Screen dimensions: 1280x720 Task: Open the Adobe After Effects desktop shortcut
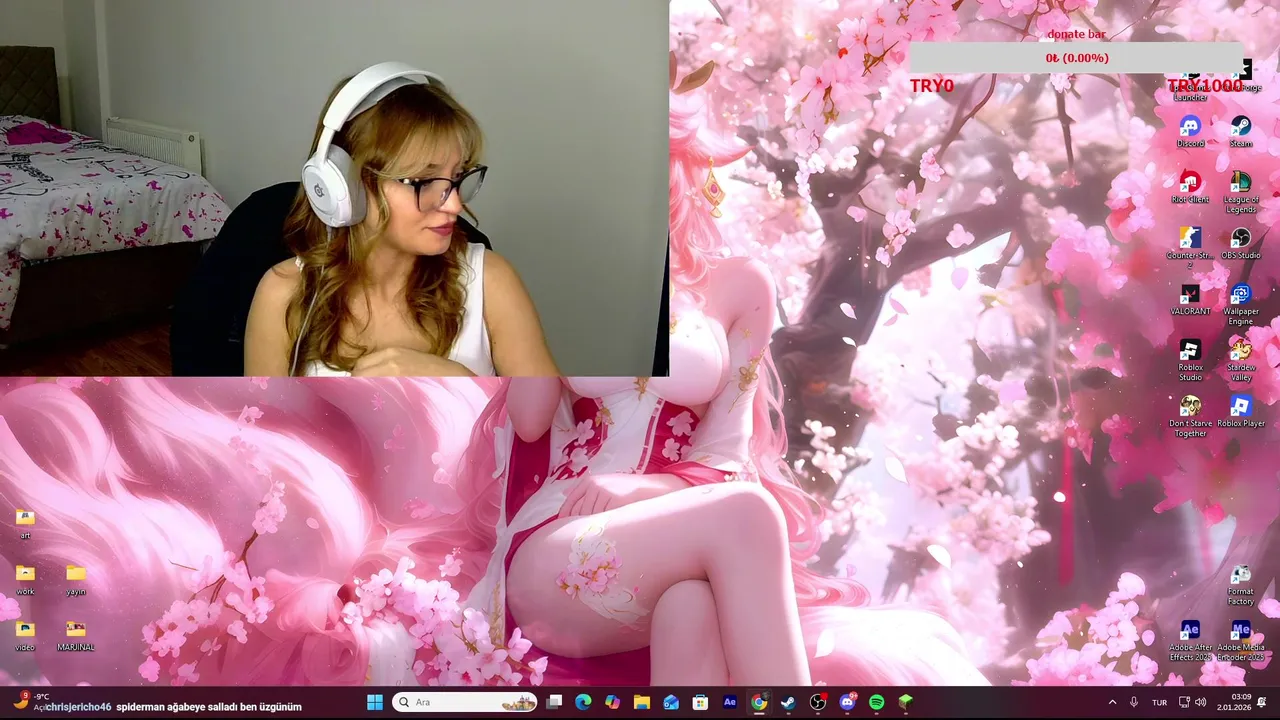point(1190,641)
